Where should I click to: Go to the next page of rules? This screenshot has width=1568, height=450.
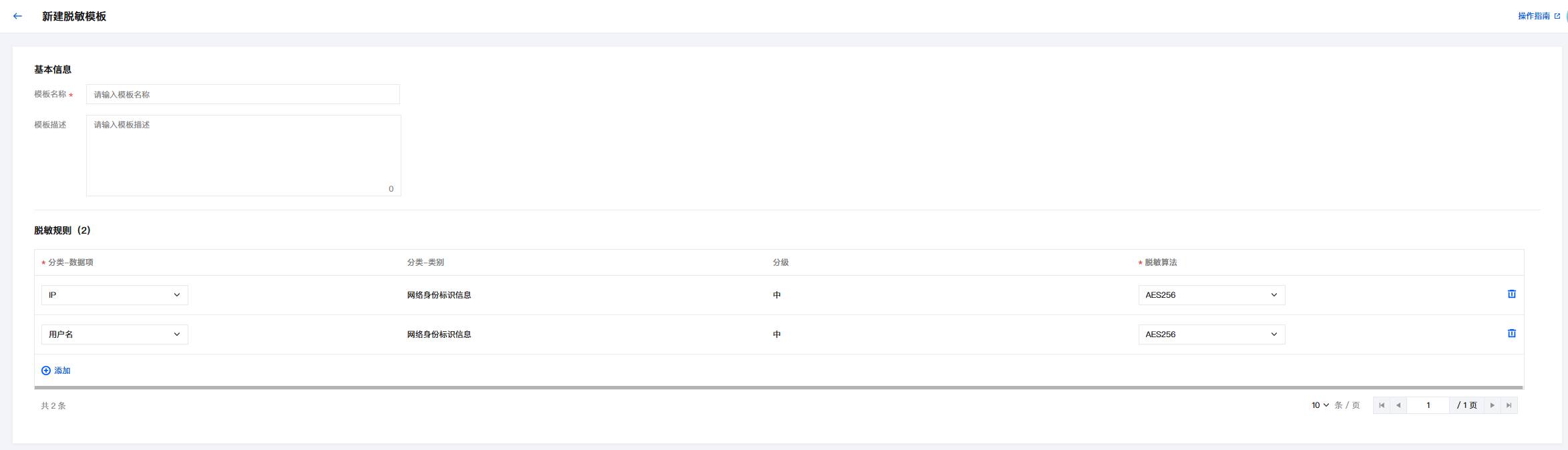click(x=1493, y=405)
